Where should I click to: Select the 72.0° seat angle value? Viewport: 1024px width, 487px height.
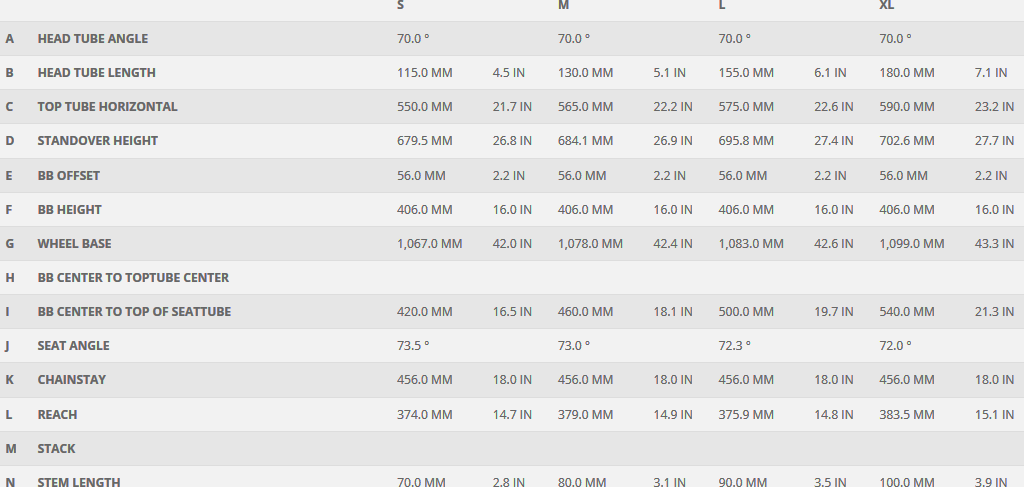click(895, 346)
